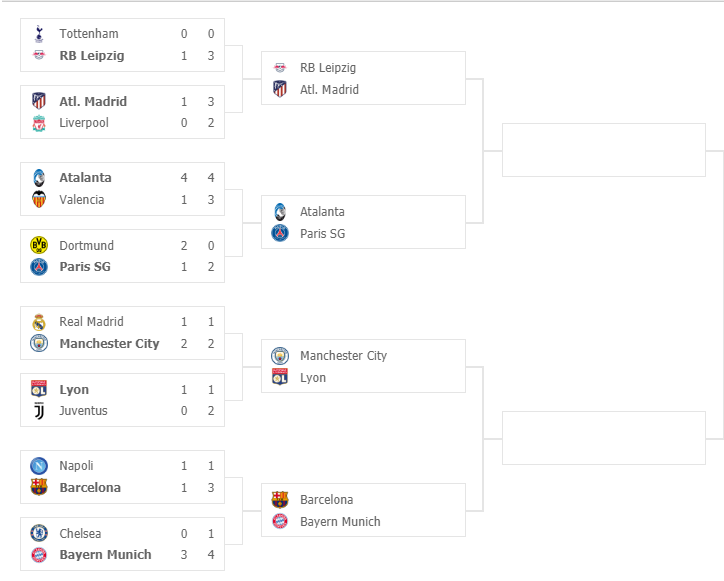Click Bayern Munich crest in quarter-final box
The width and height of the screenshot is (724, 581).
pos(280,521)
